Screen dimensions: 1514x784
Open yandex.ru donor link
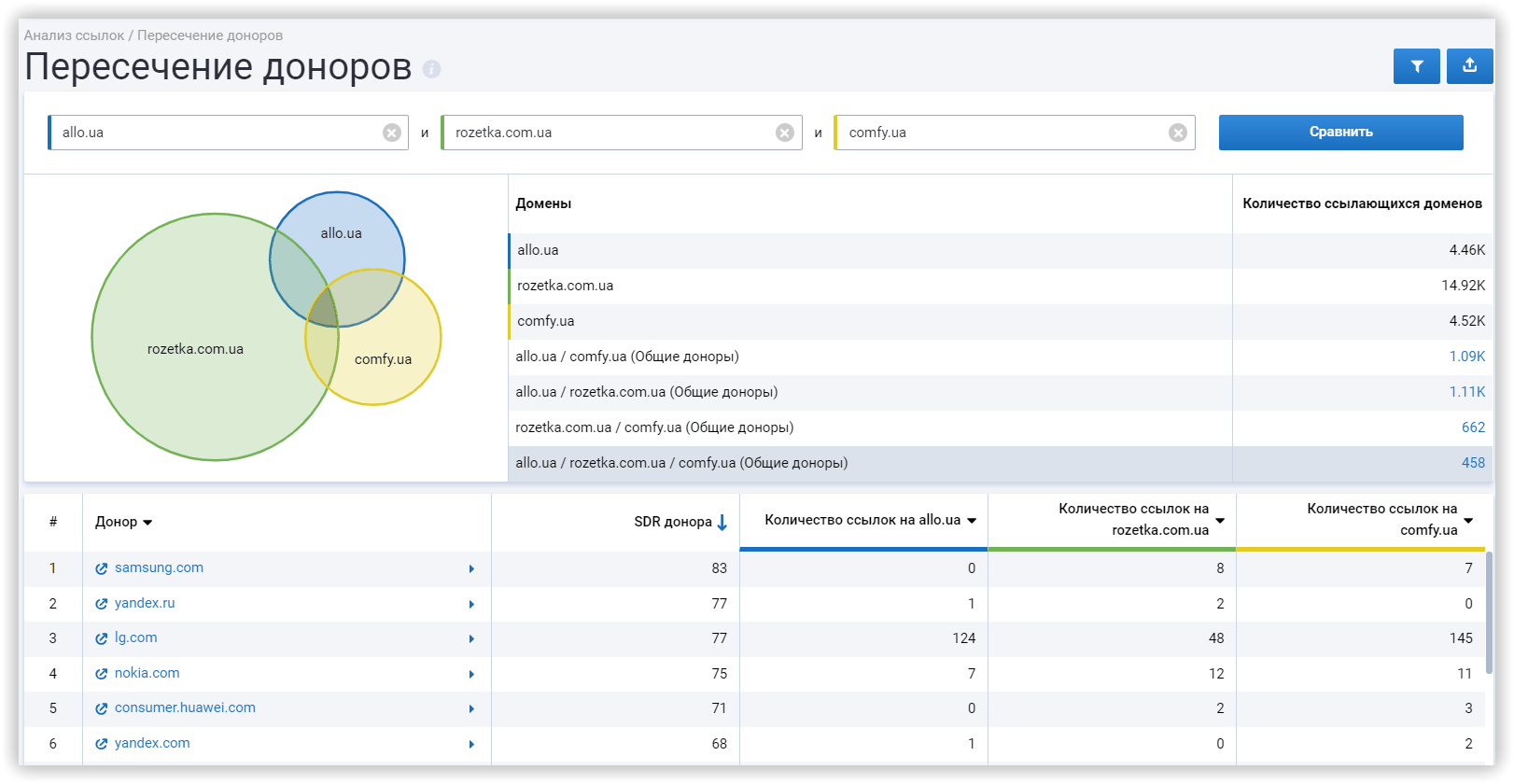(x=145, y=603)
